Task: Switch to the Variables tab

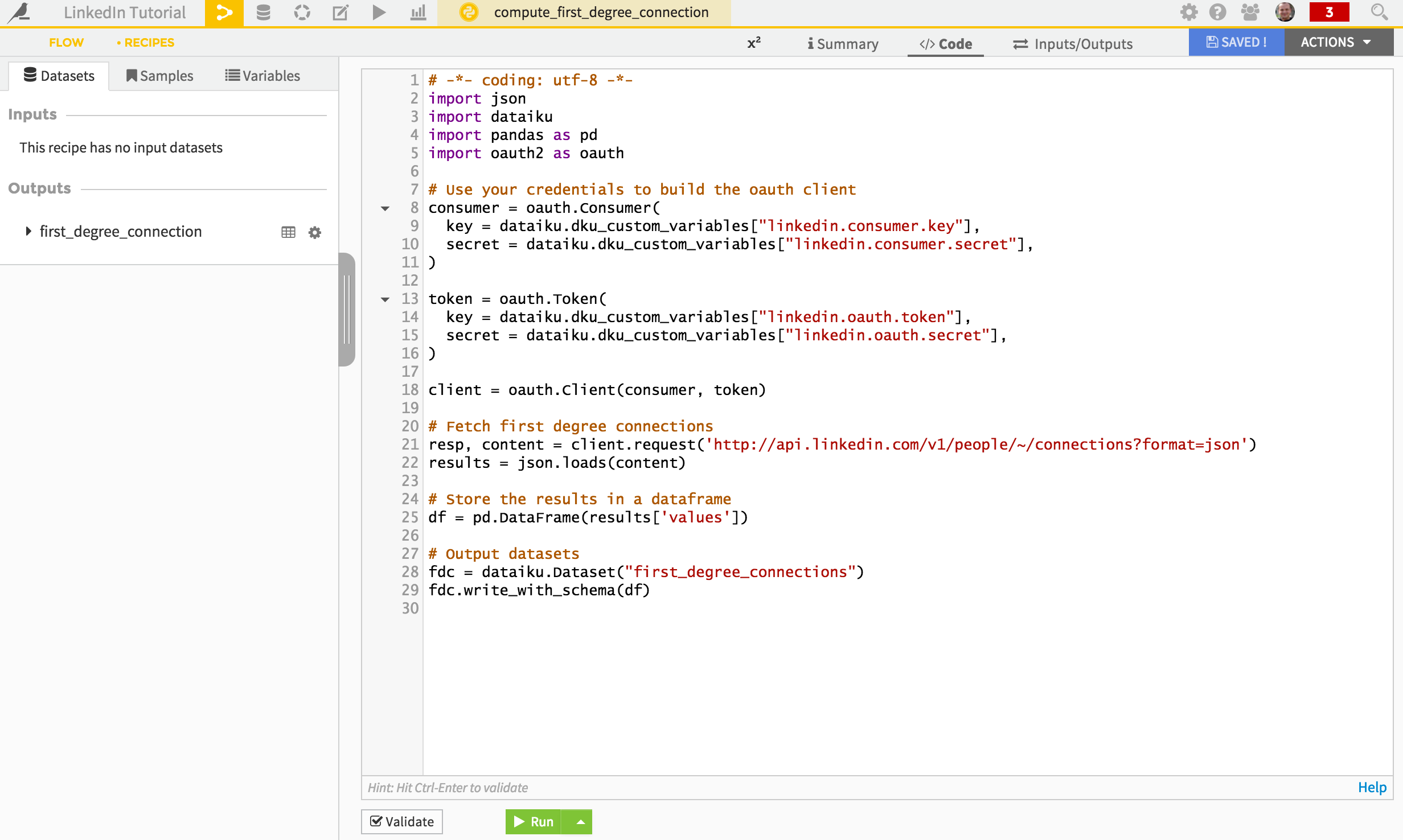Action: point(262,76)
